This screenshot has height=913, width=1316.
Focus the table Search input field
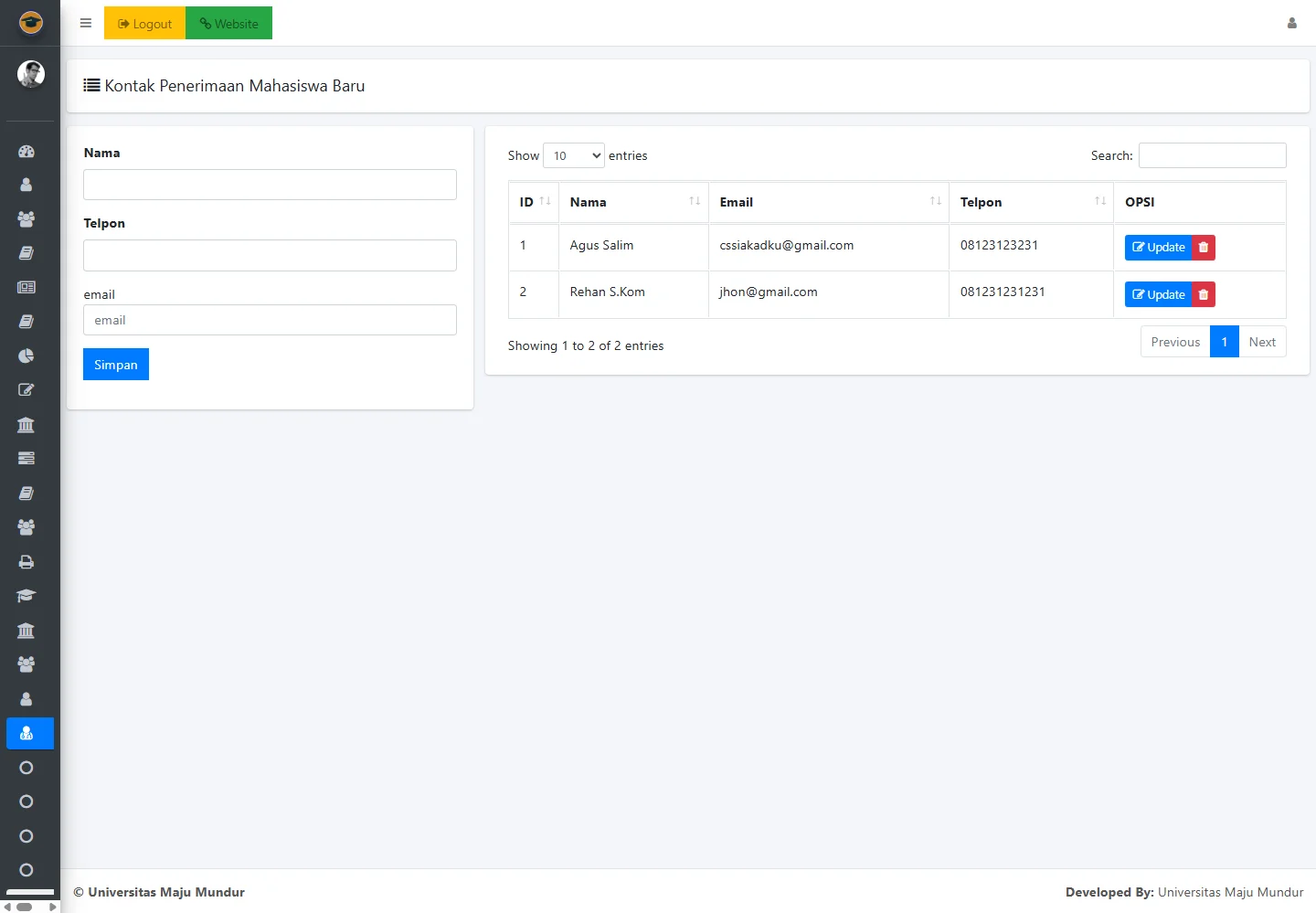point(1212,155)
